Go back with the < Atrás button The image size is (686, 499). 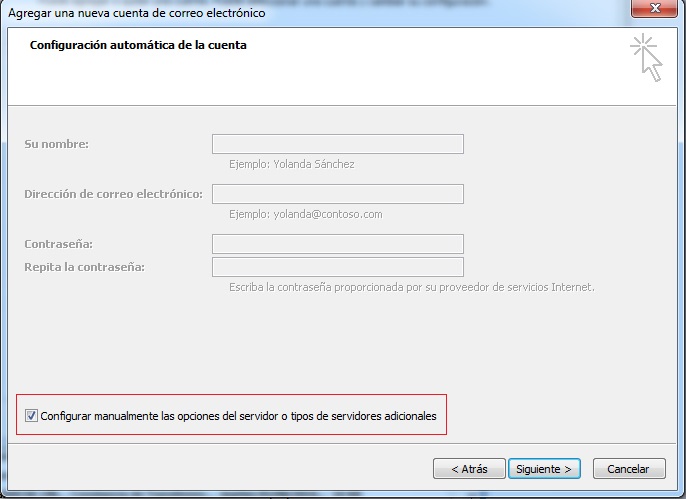pos(469,469)
